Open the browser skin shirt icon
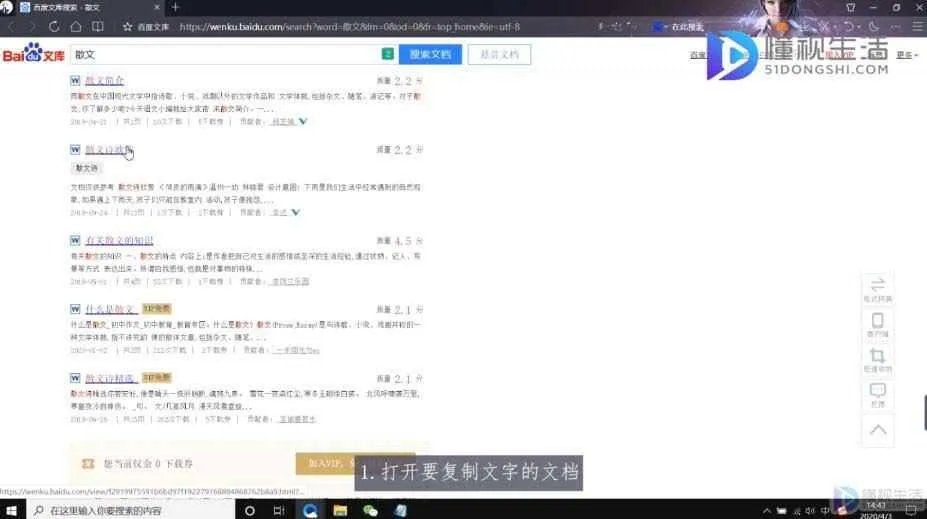The height and width of the screenshot is (519, 927). [850, 7]
